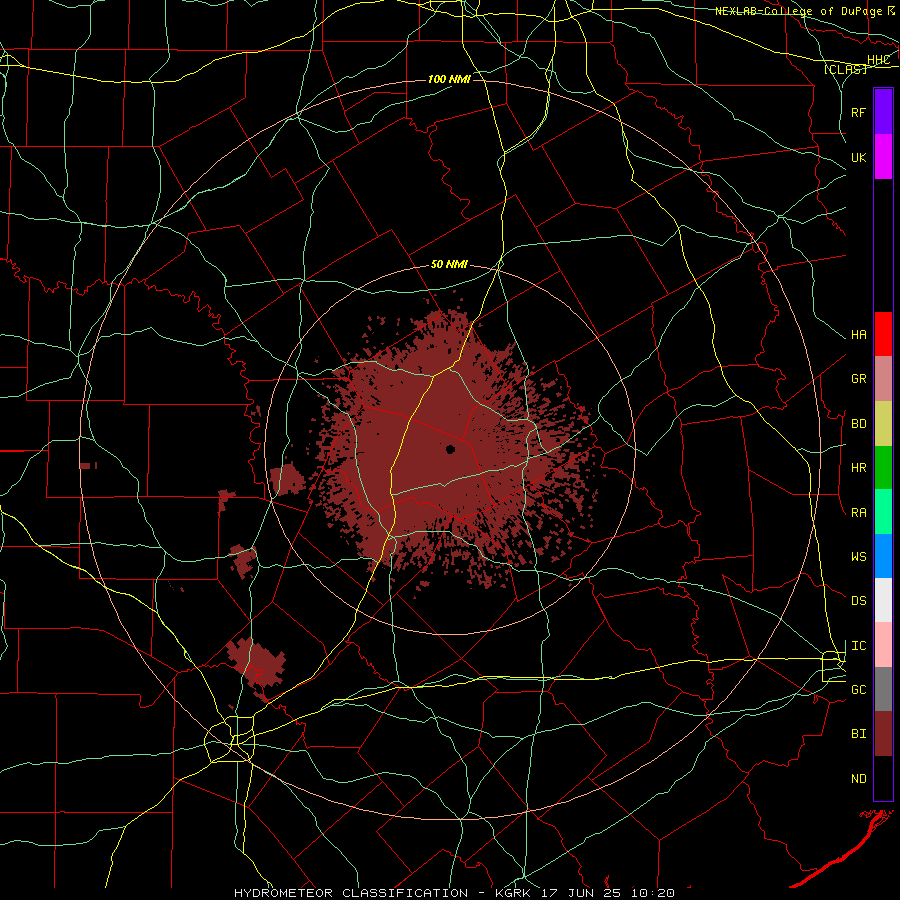Viewport: 900px width, 900px height.
Task: Click the black radar site dot
Action: (x=451, y=449)
